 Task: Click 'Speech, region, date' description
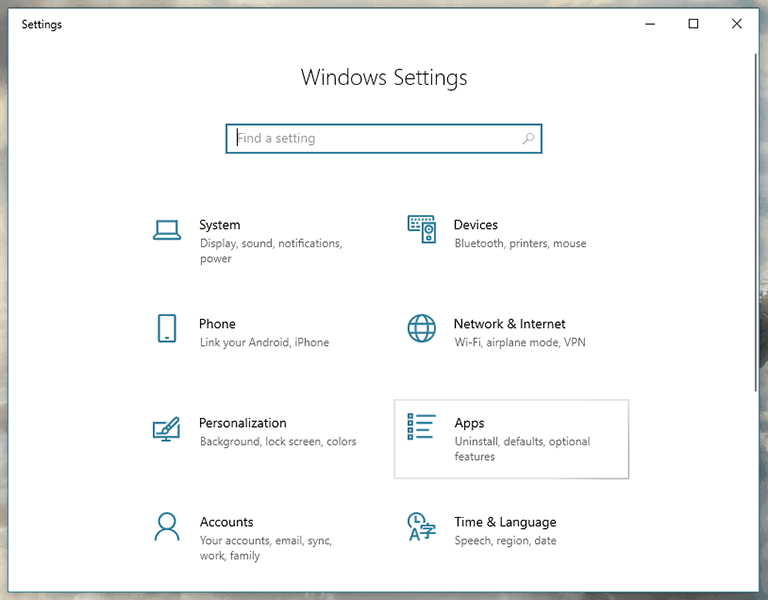pos(505,541)
